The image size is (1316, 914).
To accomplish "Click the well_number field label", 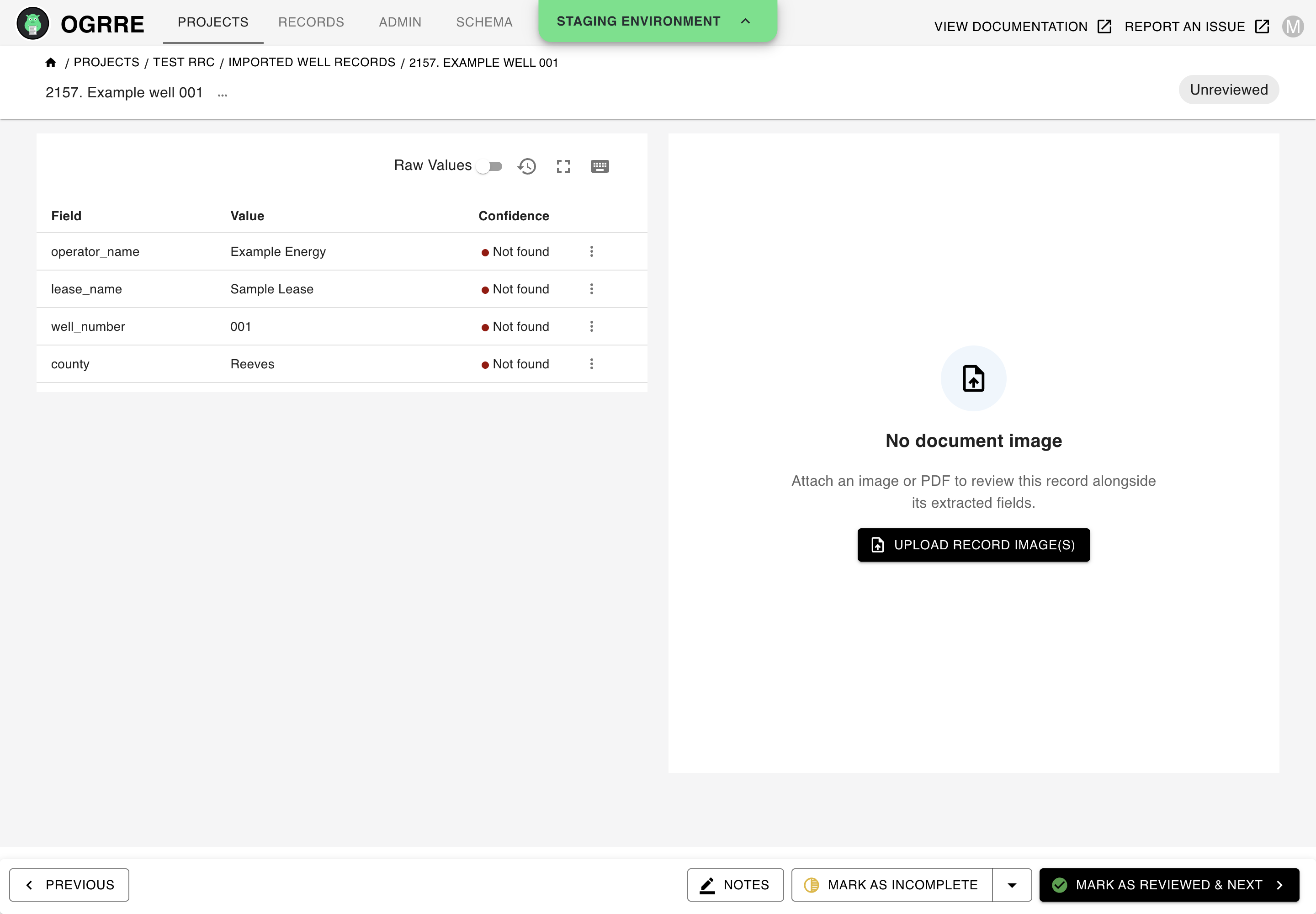I will pos(88,326).
